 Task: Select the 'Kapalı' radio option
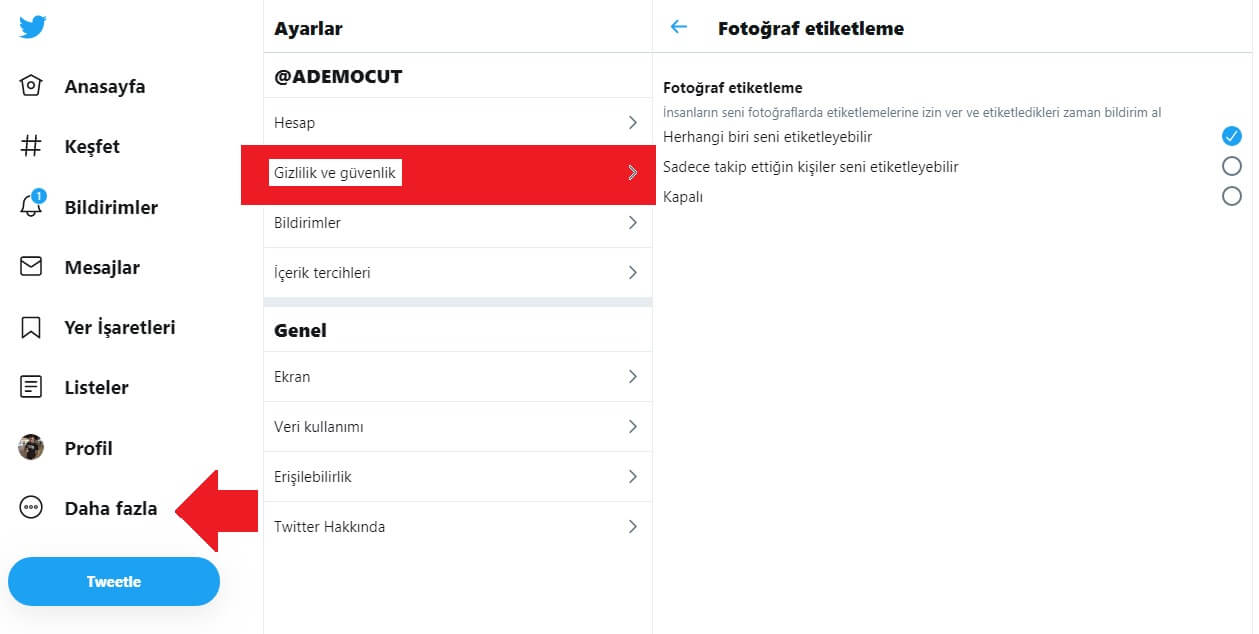point(1232,196)
